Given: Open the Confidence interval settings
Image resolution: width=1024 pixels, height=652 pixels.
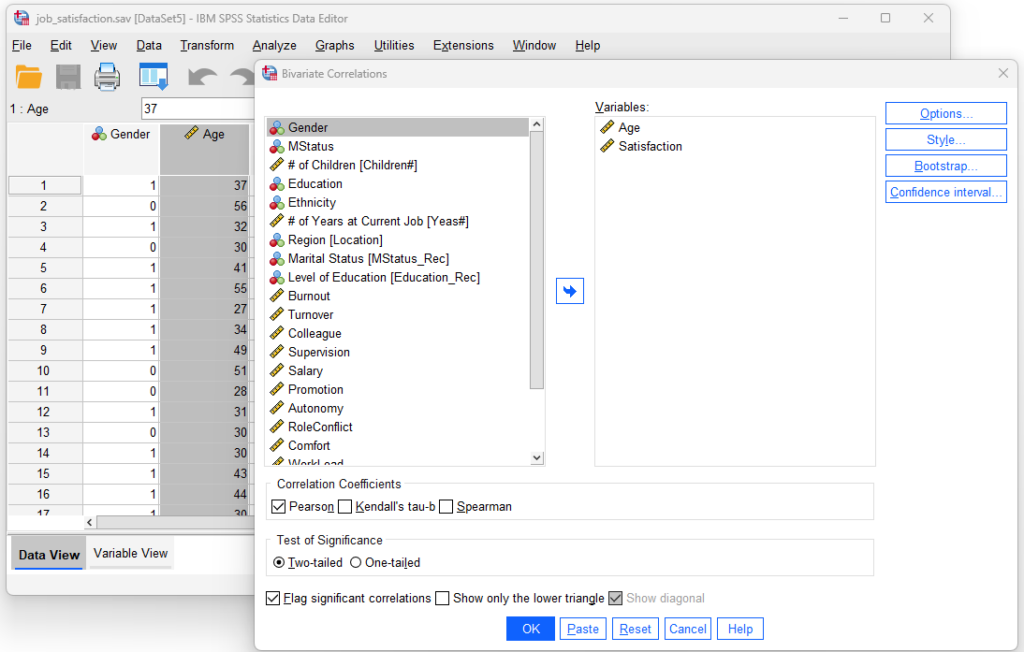Looking at the screenshot, I should coord(945,191).
